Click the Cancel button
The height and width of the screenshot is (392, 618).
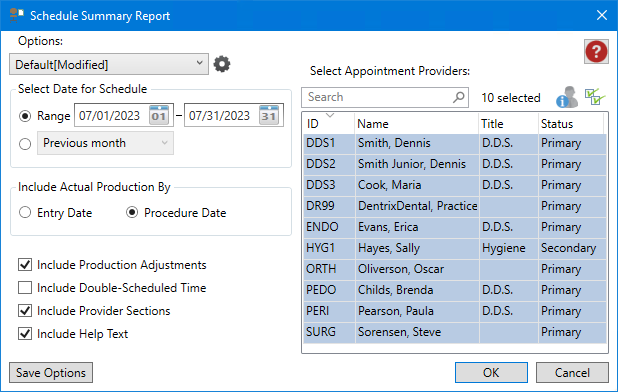click(572, 373)
